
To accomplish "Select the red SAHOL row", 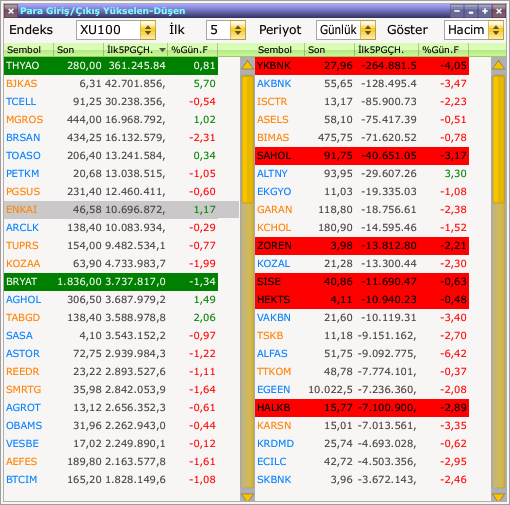I will [362, 156].
